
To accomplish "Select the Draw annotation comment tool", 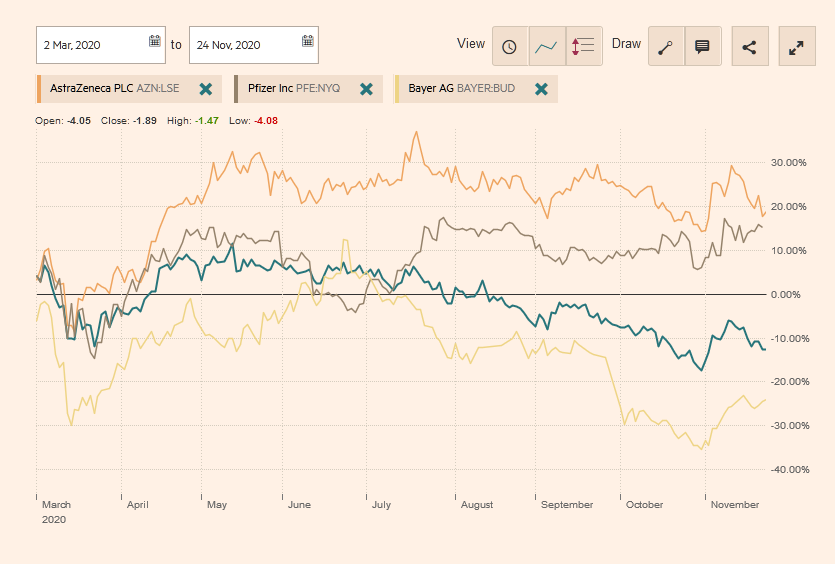I will [x=702, y=46].
